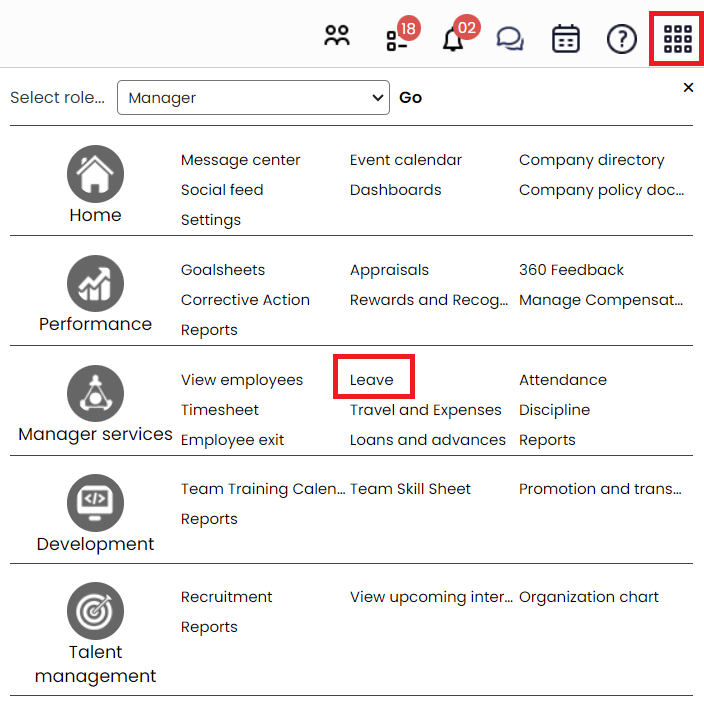This screenshot has height=710, width=704.
Task: Open the task list icon with badge 18
Action: [x=396, y=39]
